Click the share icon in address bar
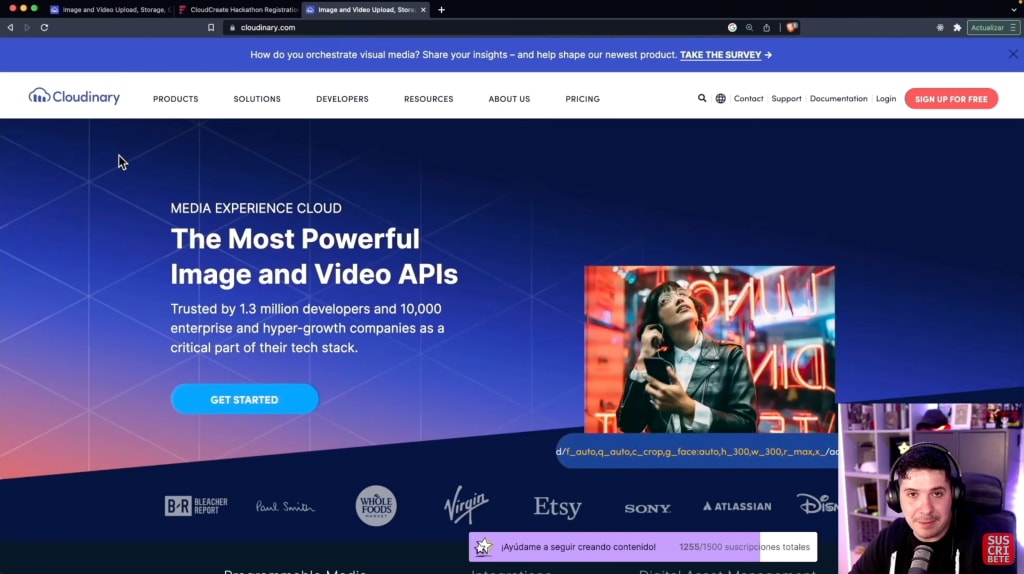The width and height of the screenshot is (1024, 574). [x=767, y=27]
